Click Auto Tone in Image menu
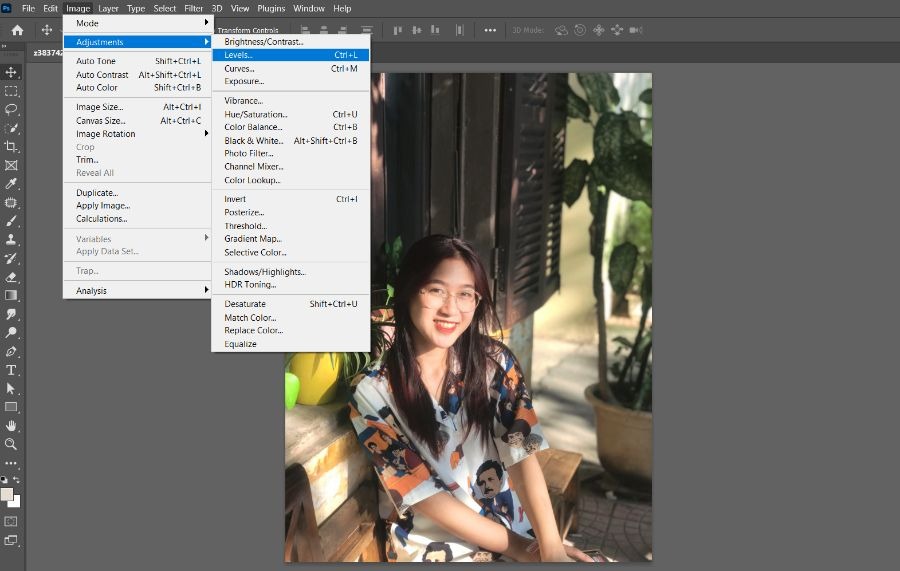 coord(138,61)
